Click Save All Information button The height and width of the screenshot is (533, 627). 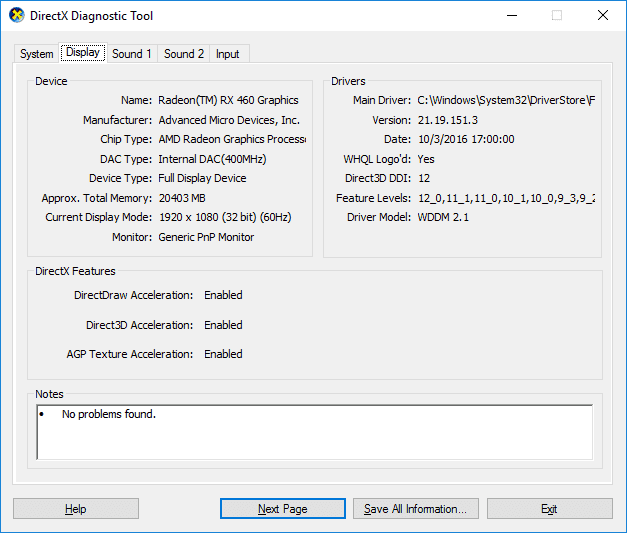click(x=415, y=509)
